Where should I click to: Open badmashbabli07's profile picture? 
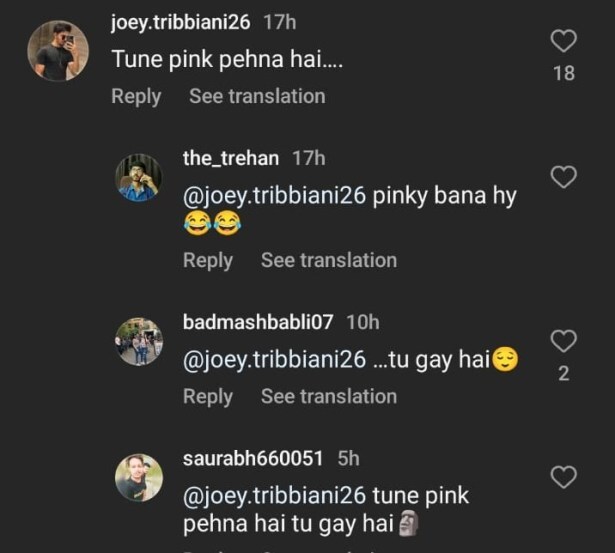point(138,341)
